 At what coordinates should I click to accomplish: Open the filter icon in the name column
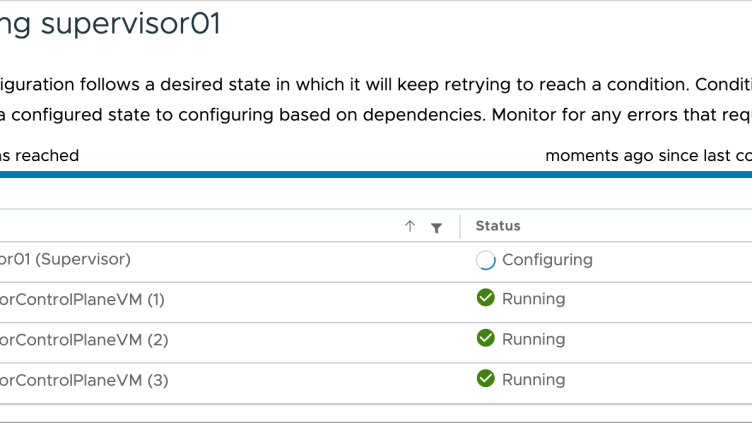(436, 228)
